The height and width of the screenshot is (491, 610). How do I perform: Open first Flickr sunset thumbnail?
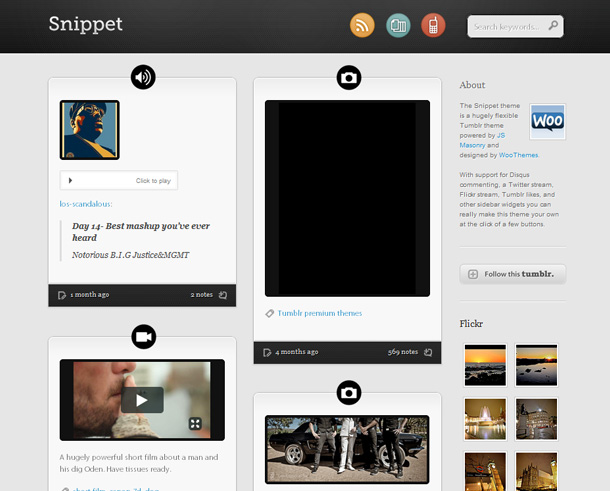tap(485, 365)
